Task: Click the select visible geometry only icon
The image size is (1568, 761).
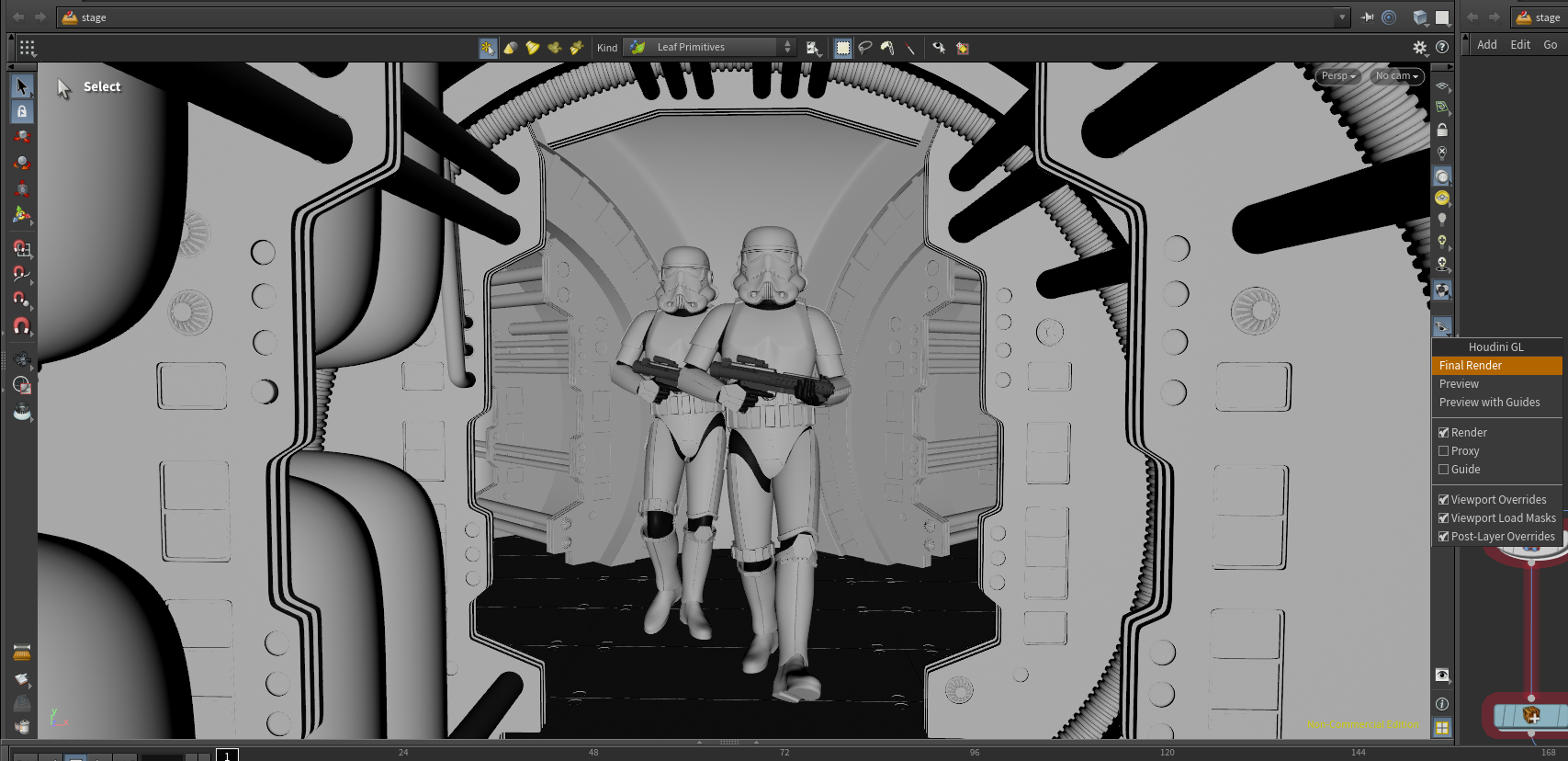Action: point(939,48)
